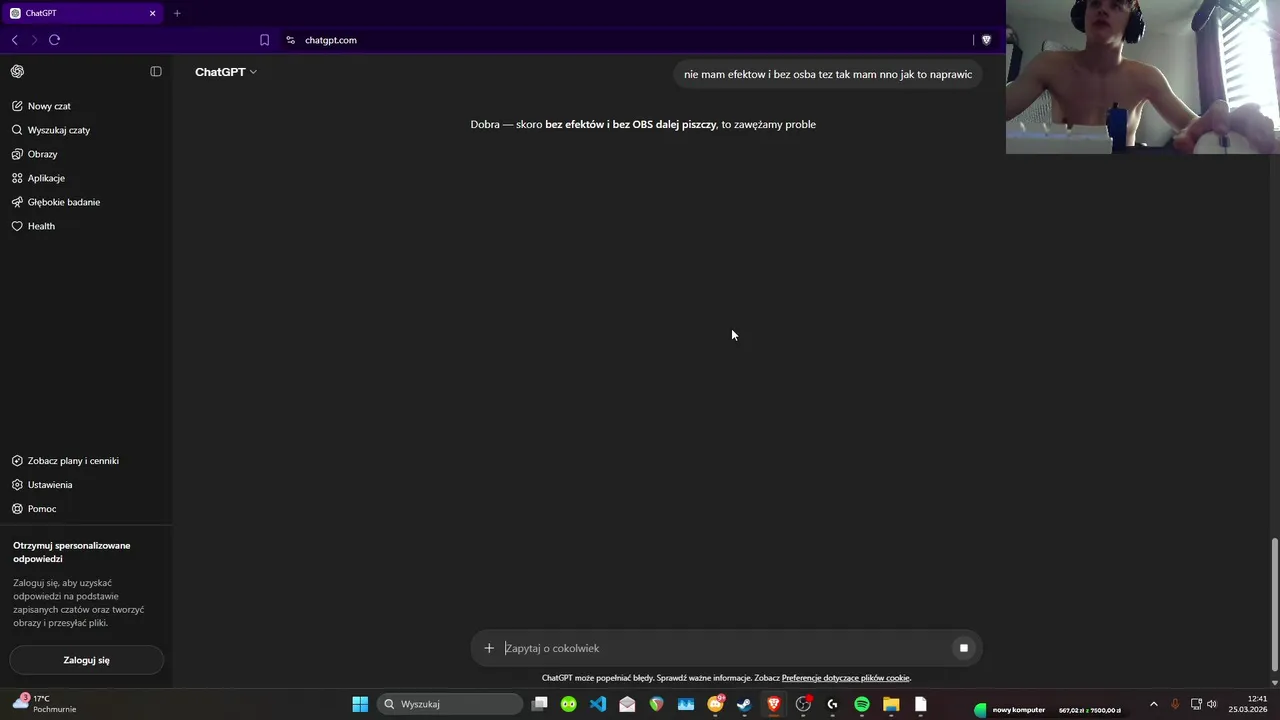Click the microphone tray icon
This screenshot has height=720, width=1280.
click(1175, 704)
